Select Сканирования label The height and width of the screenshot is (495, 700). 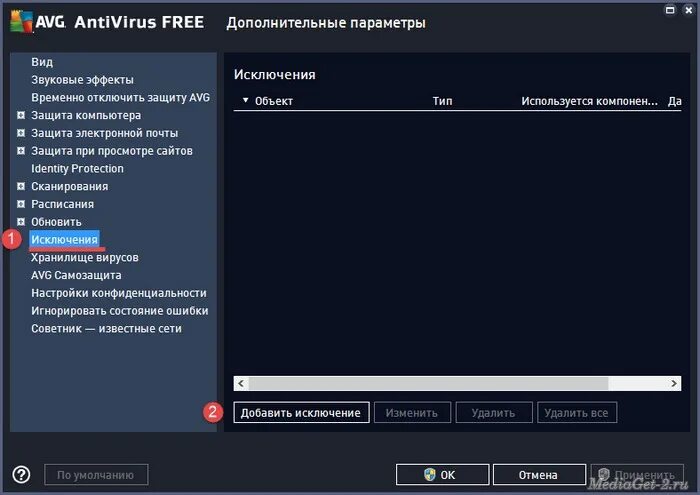70,186
